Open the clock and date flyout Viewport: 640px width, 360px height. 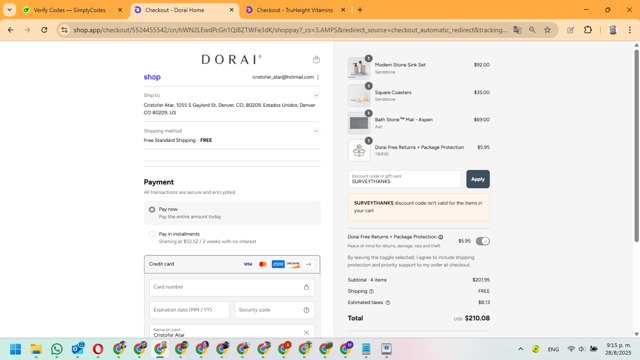click(x=618, y=349)
